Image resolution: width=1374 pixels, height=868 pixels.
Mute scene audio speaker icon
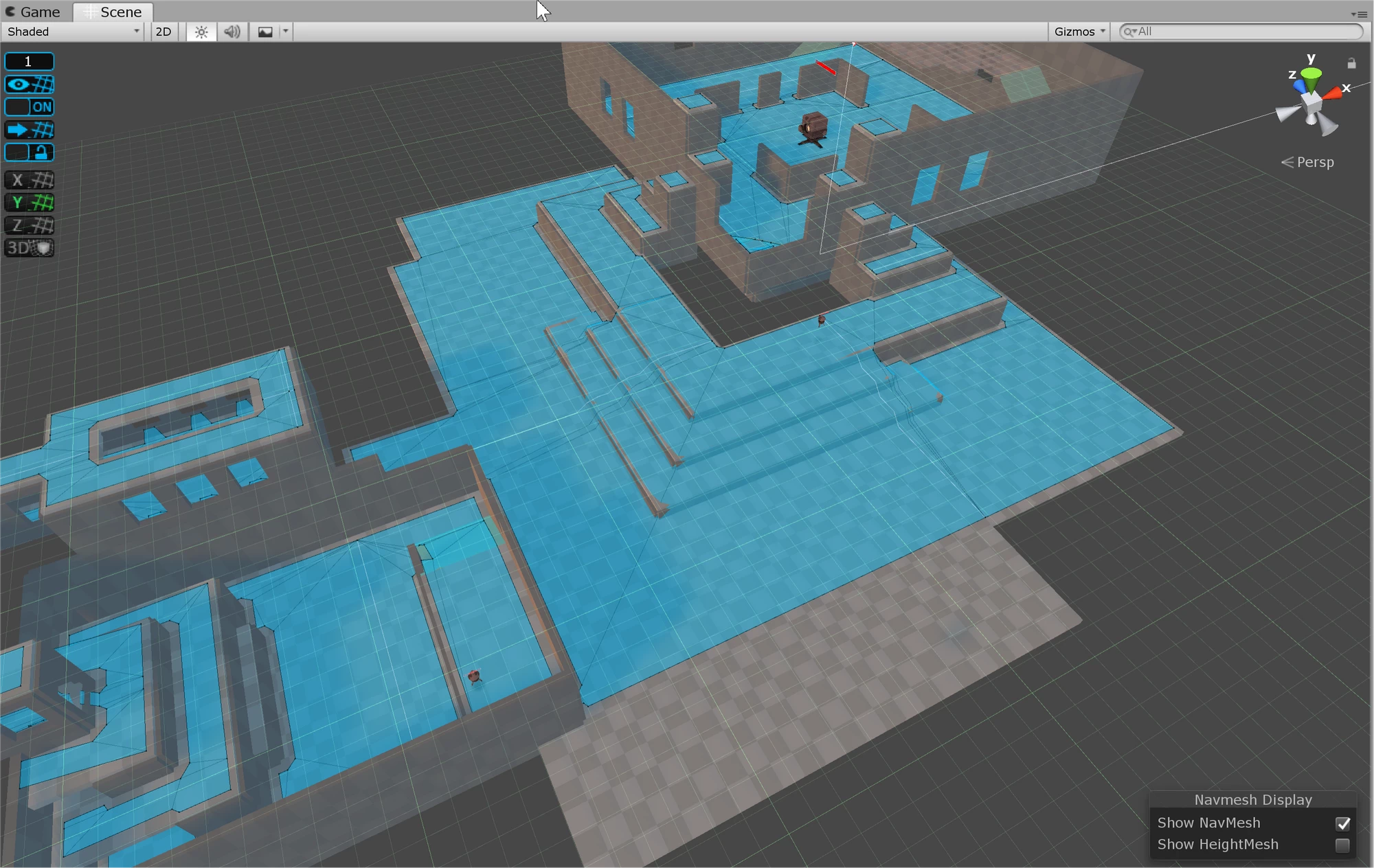point(232,32)
